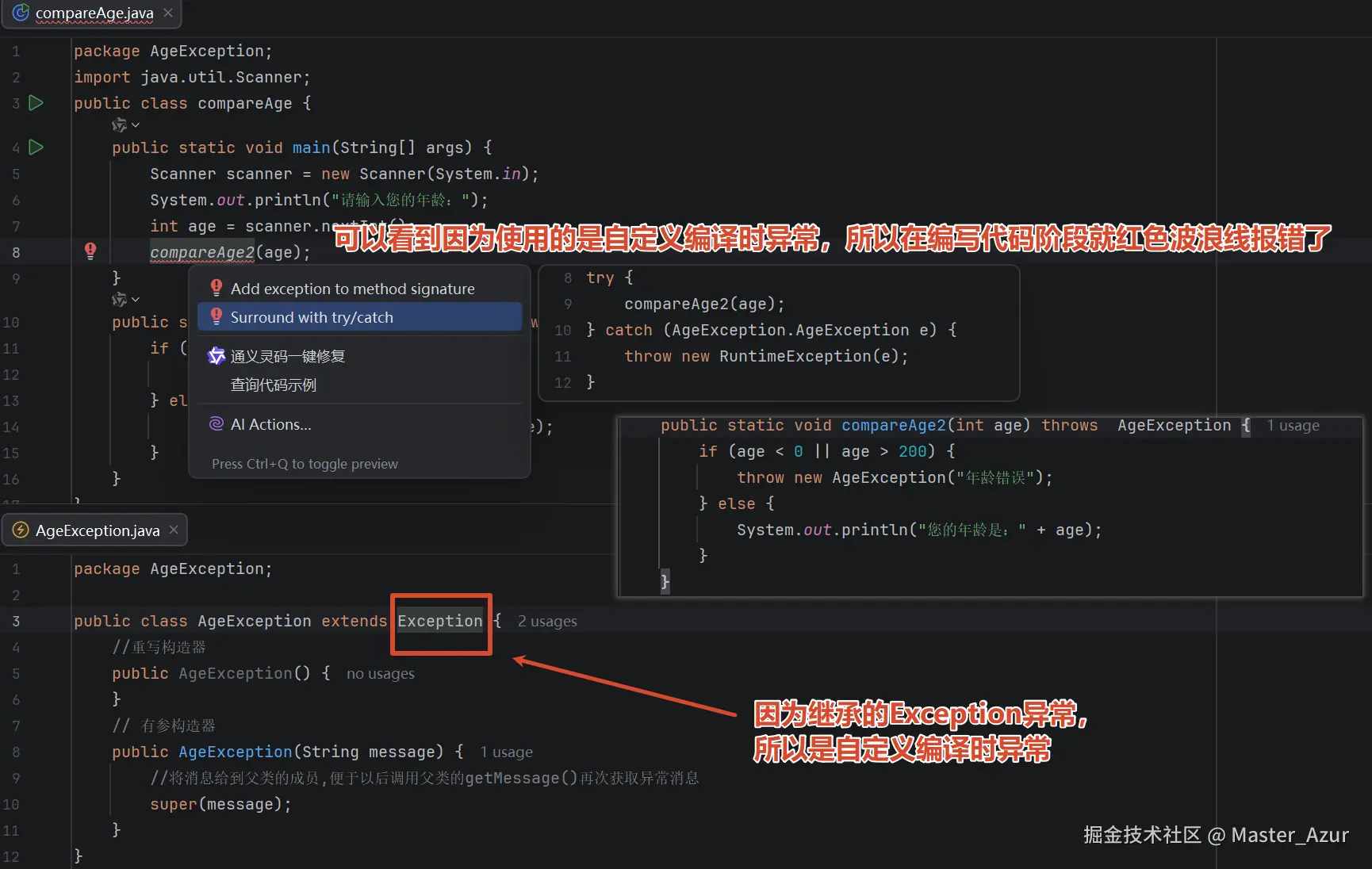Click the compareAge.java file type icon
Screen dimensions: 1372x869
[x=21, y=13]
